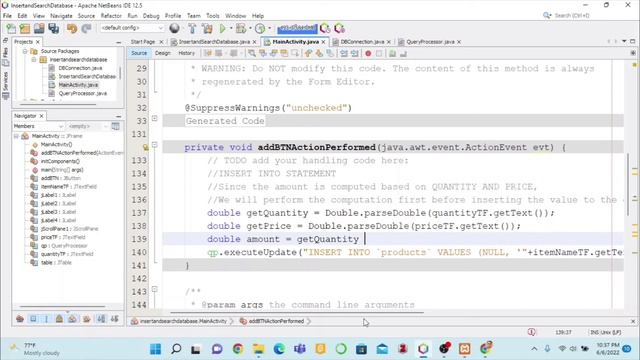This screenshot has height=360, width=640.
Task: Switch to the Start Page tab
Action: pos(143,42)
